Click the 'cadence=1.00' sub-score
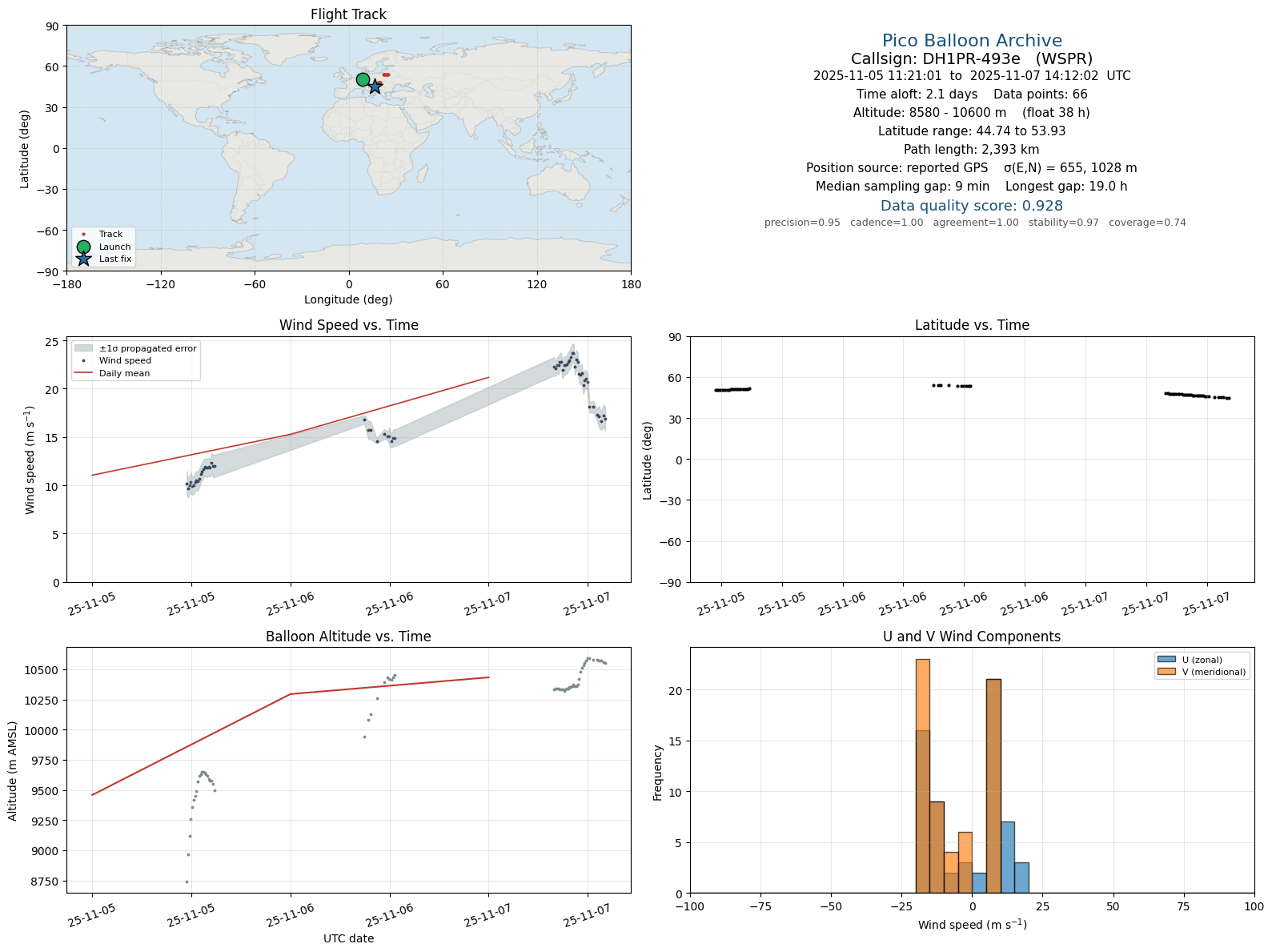 886,223
